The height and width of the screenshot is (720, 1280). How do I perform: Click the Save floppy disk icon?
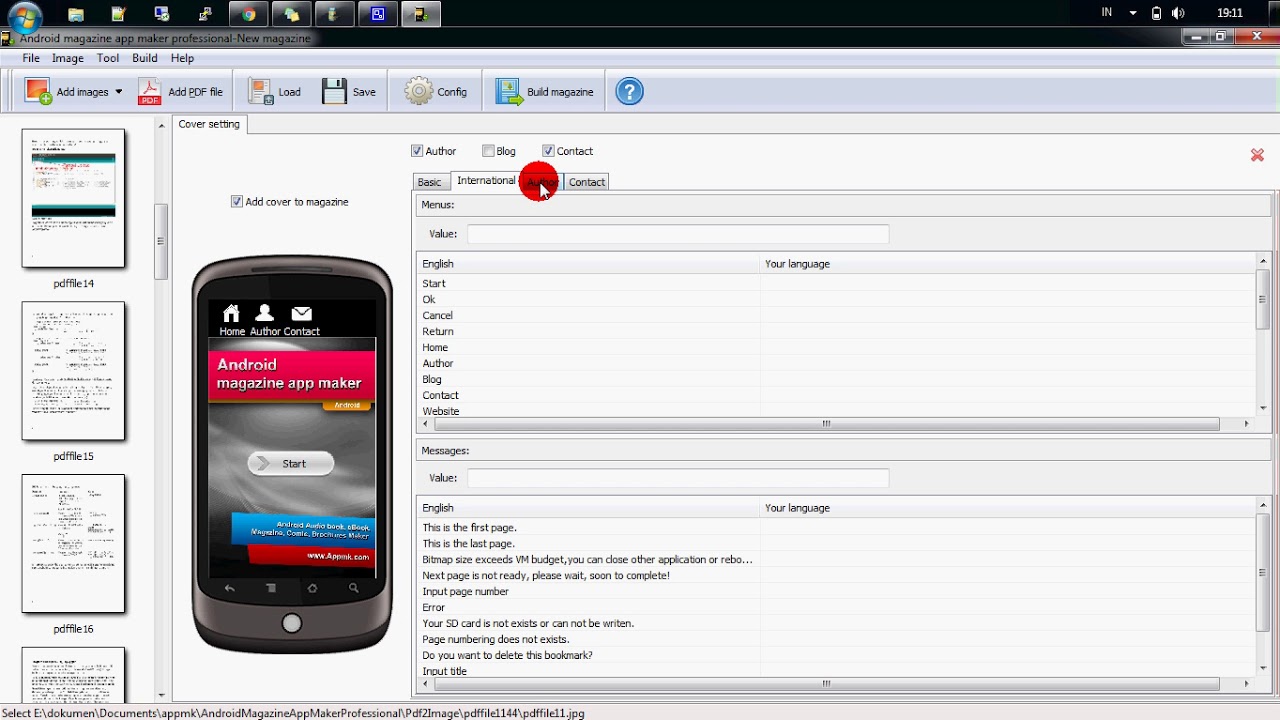click(334, 91)
